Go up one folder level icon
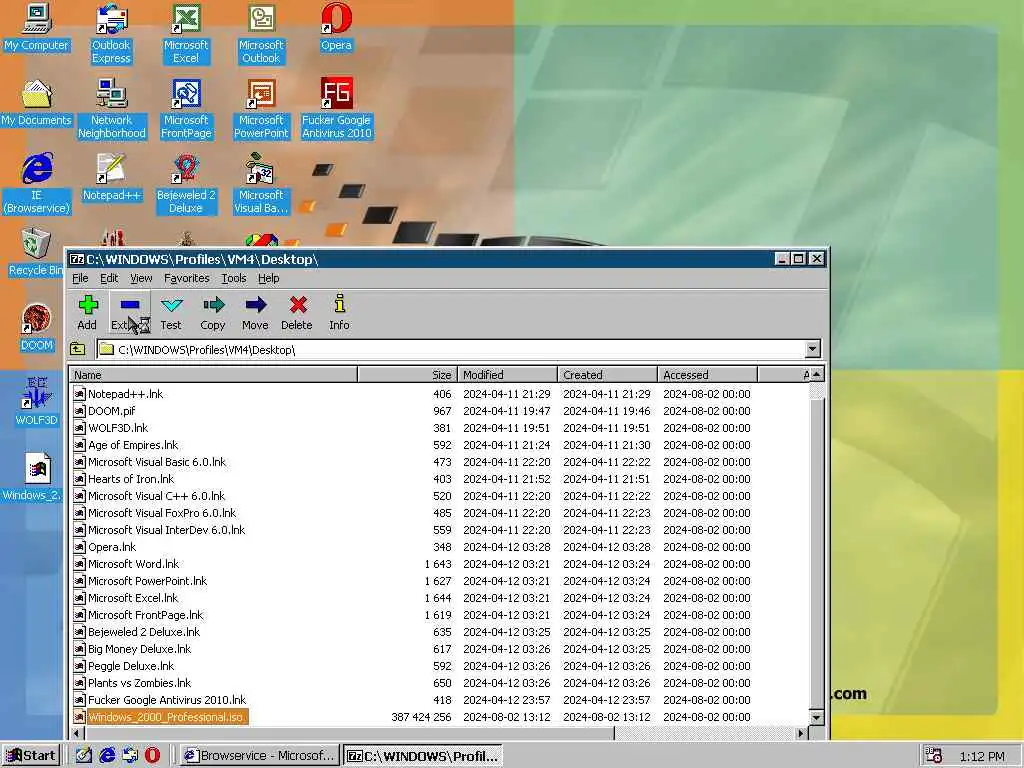 (x=78, y=349)
